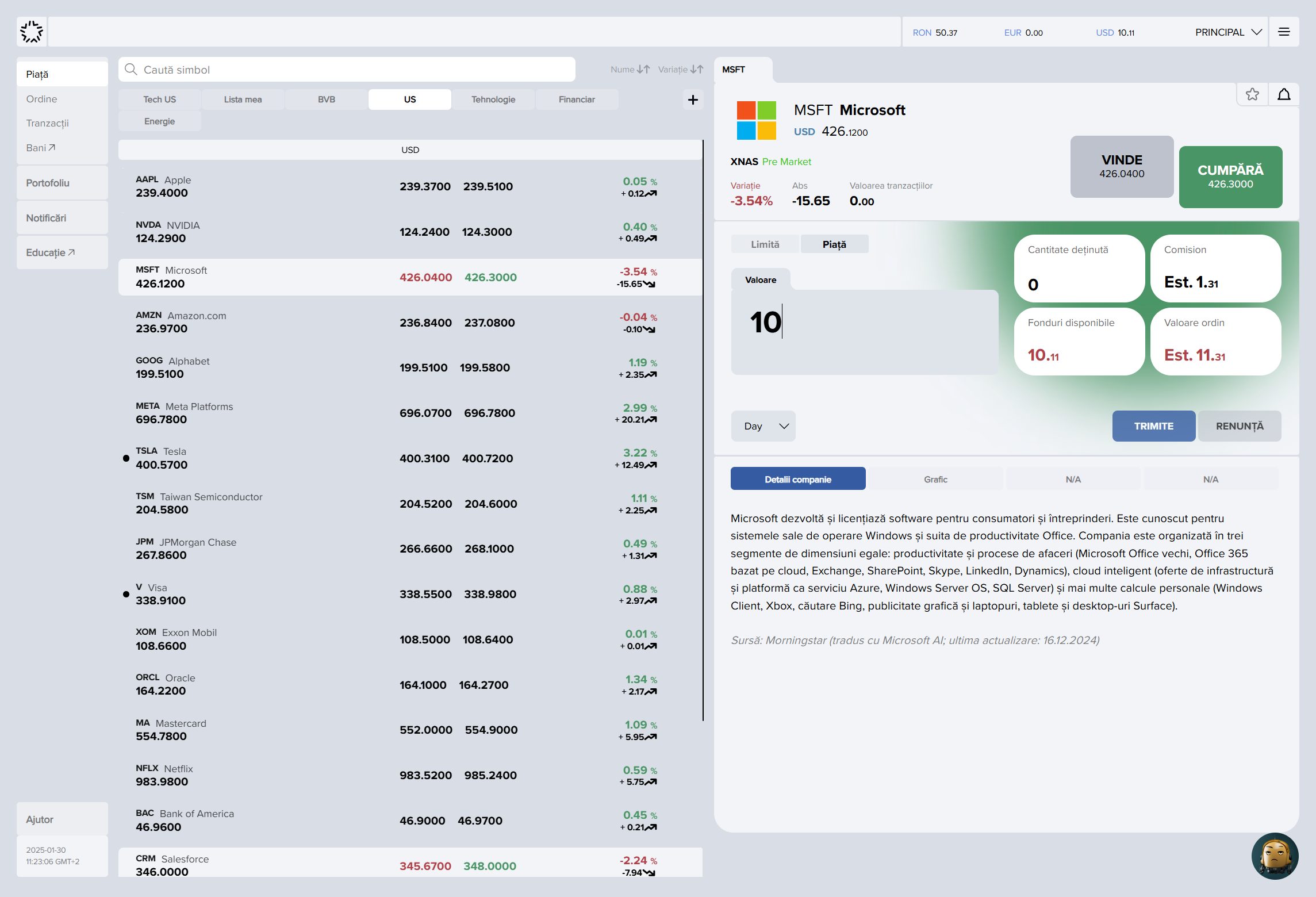1316x897 pixels.
Task: Open the Energie list tab
Action: point(159,121)
